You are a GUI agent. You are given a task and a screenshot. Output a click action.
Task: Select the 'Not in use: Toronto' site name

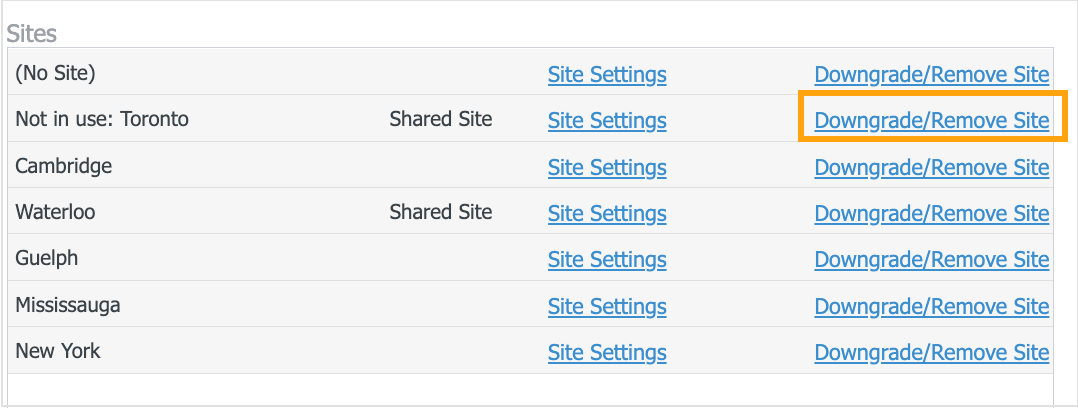102,120
